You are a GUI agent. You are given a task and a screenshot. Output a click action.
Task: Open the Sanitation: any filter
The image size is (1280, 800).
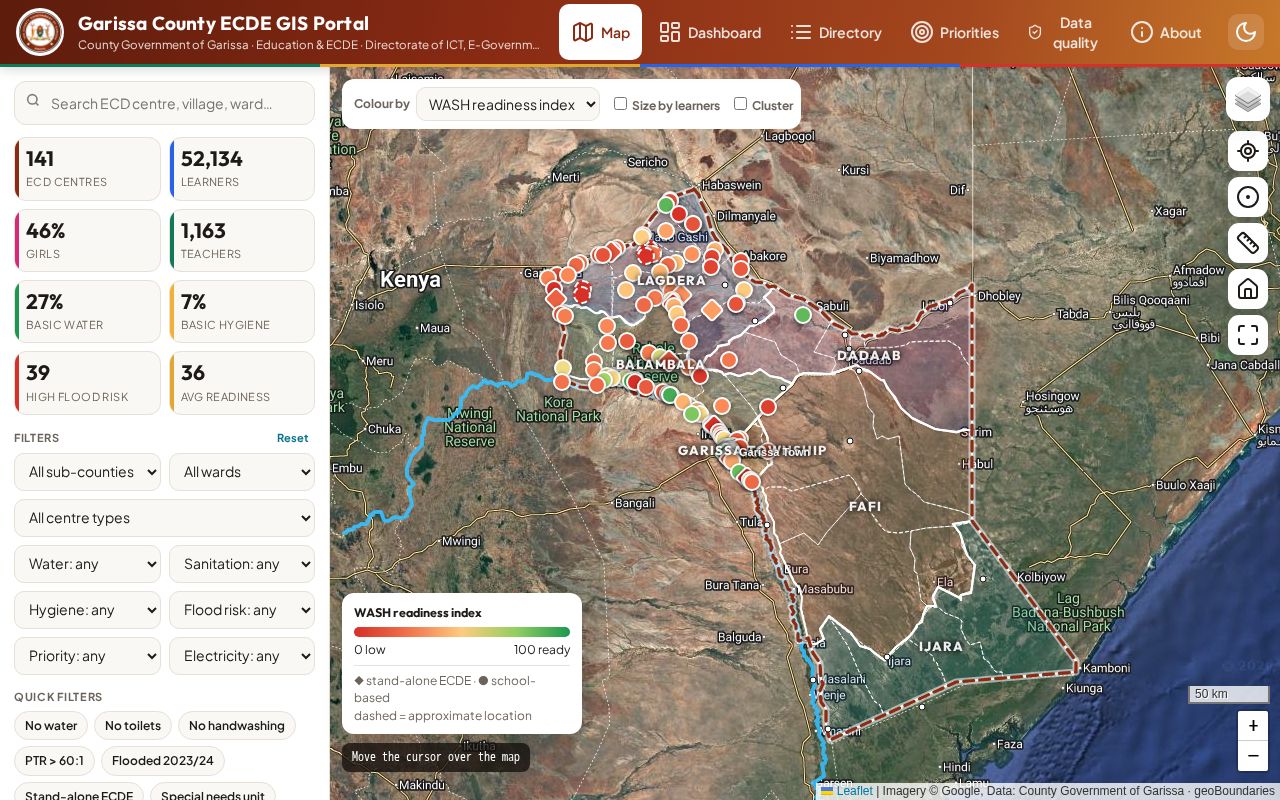[242, 564]
